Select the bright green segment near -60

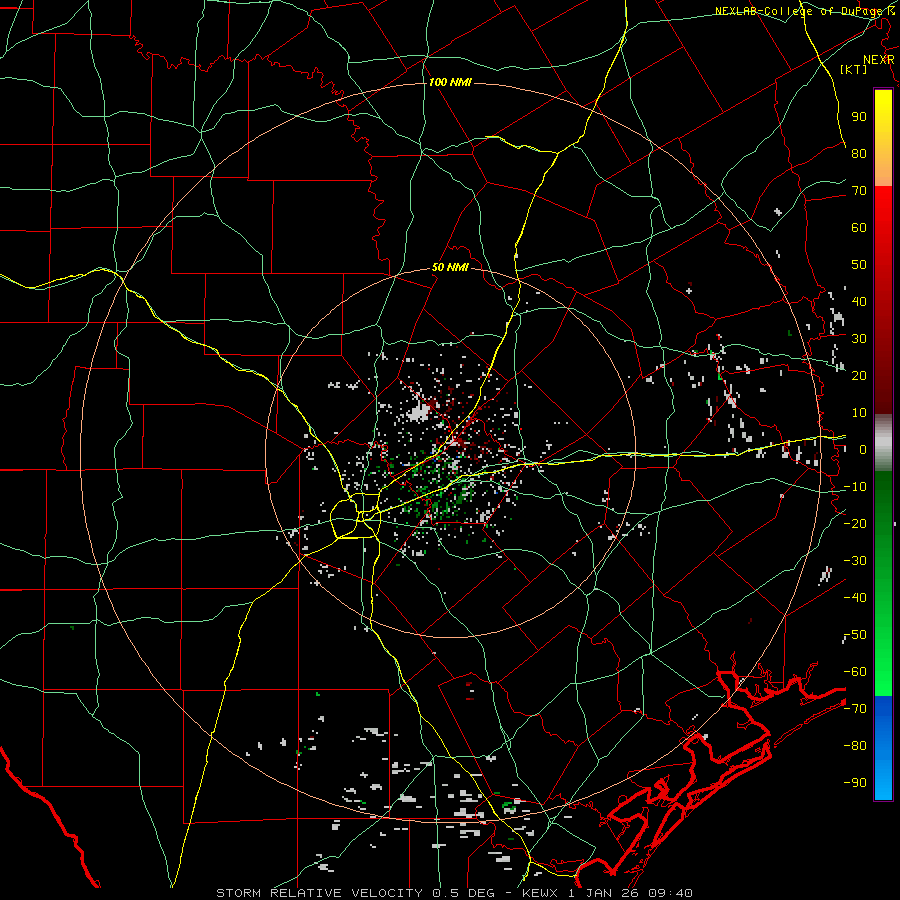coord(883,680)
